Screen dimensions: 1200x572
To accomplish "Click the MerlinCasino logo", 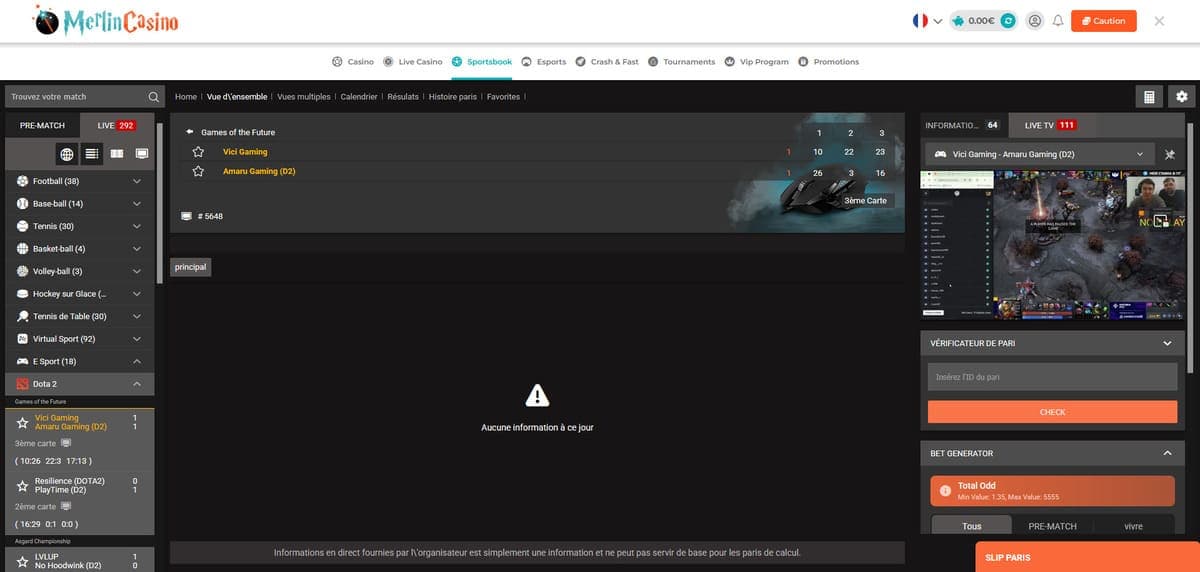I will pos(105,20).
